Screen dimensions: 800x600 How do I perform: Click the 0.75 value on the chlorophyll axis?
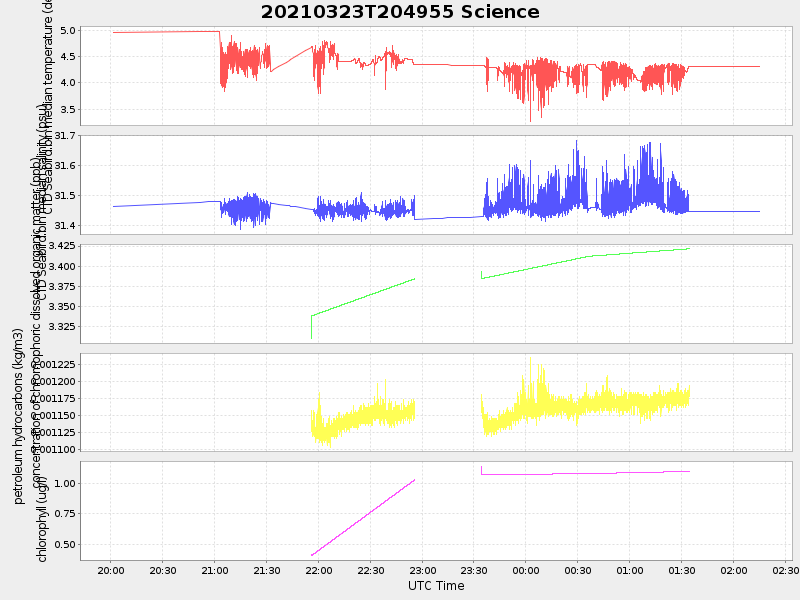(x=65, y=514)
